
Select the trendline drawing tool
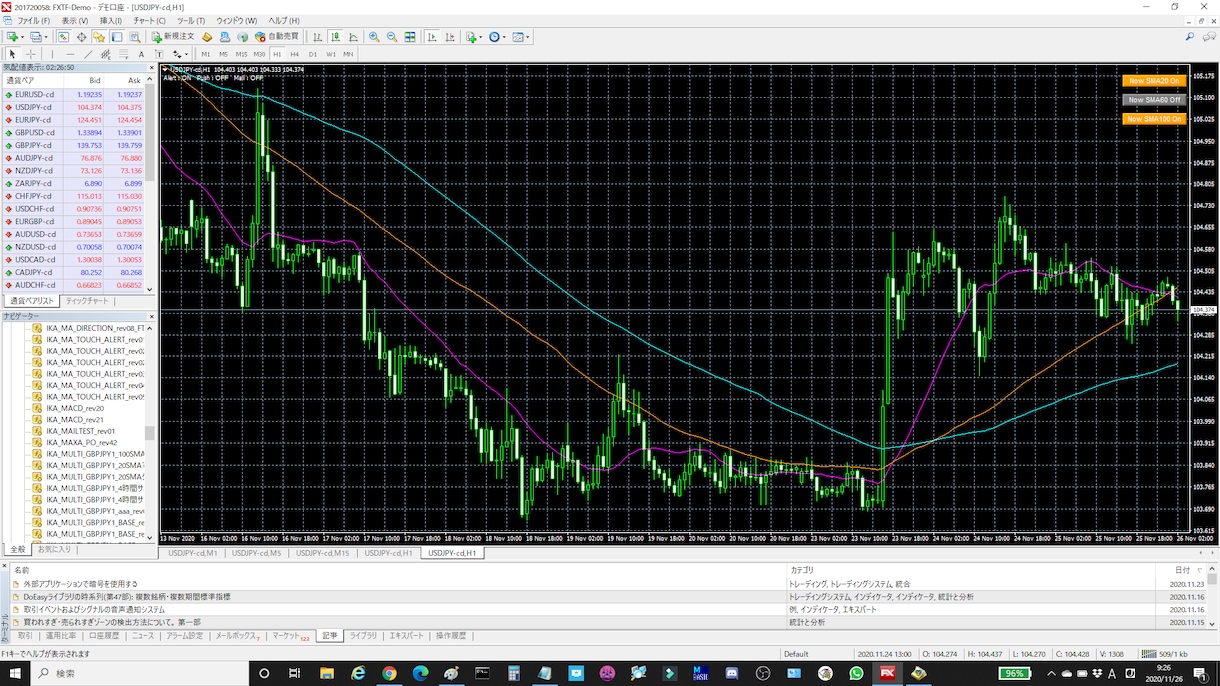coord(88,54)
